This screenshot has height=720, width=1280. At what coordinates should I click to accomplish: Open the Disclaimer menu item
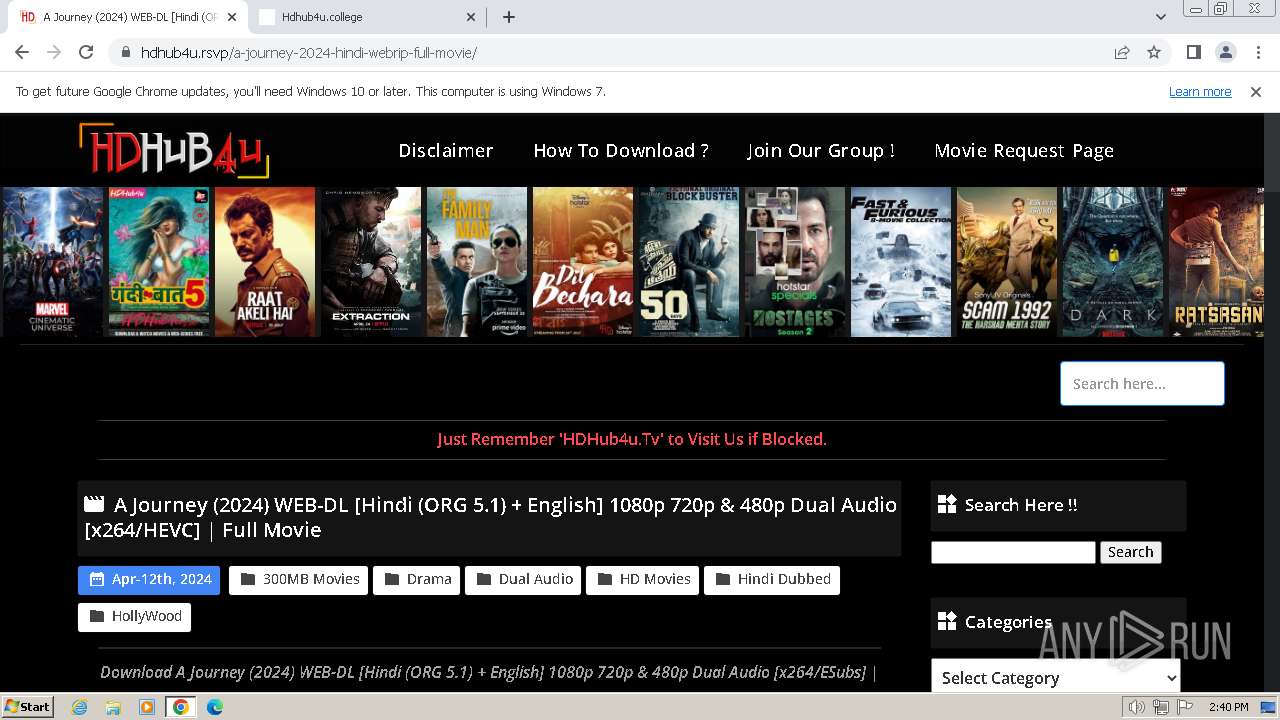click(446, 150)
